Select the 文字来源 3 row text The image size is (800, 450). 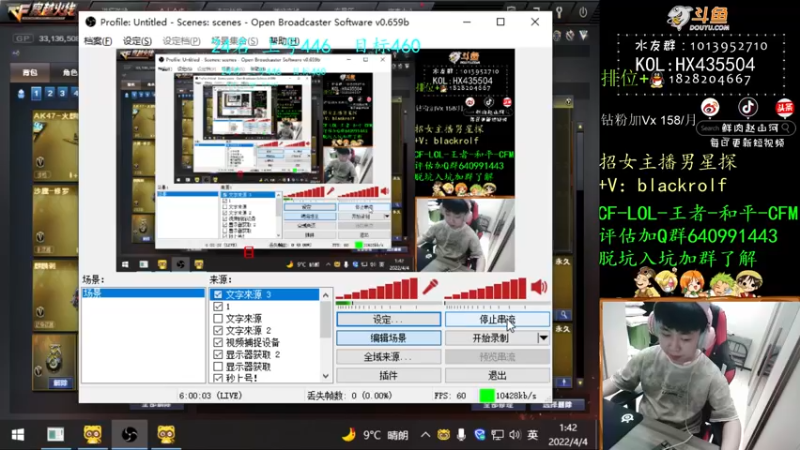pos(248,294)
